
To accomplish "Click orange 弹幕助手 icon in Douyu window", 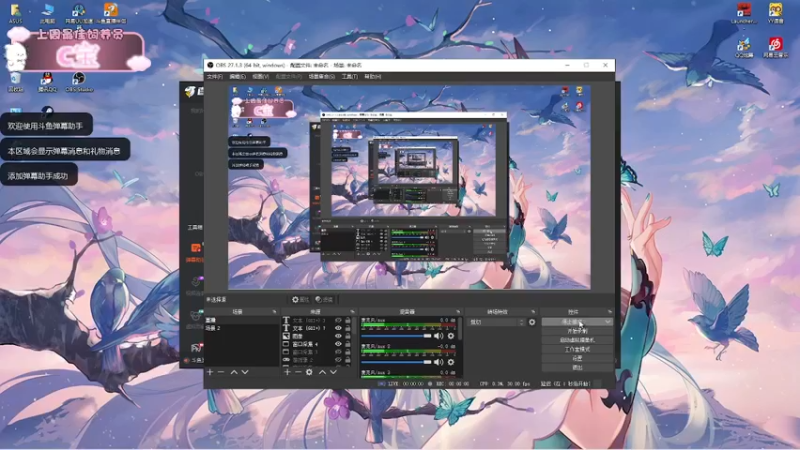I will pyautogui.click(x=195, y=248).
